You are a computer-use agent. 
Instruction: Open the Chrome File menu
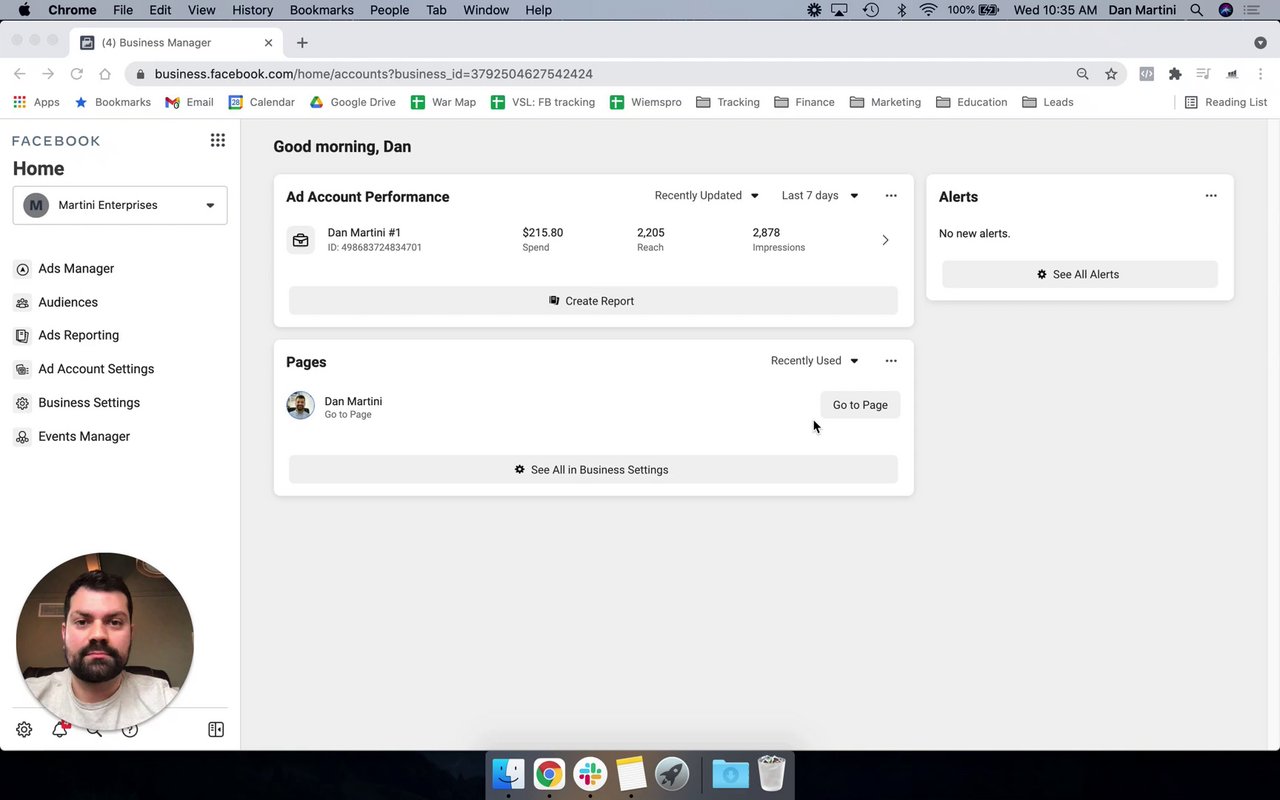(123, 10)
